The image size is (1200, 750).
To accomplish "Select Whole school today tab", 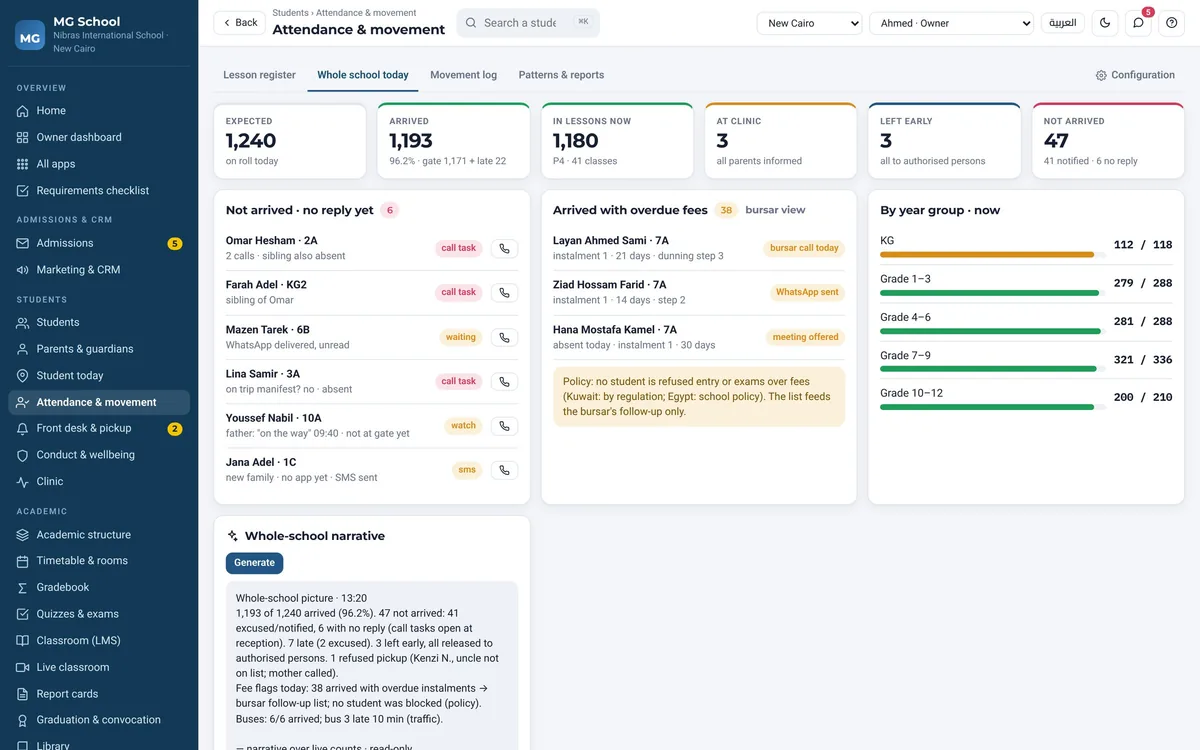I will click(x=363, y=75).
